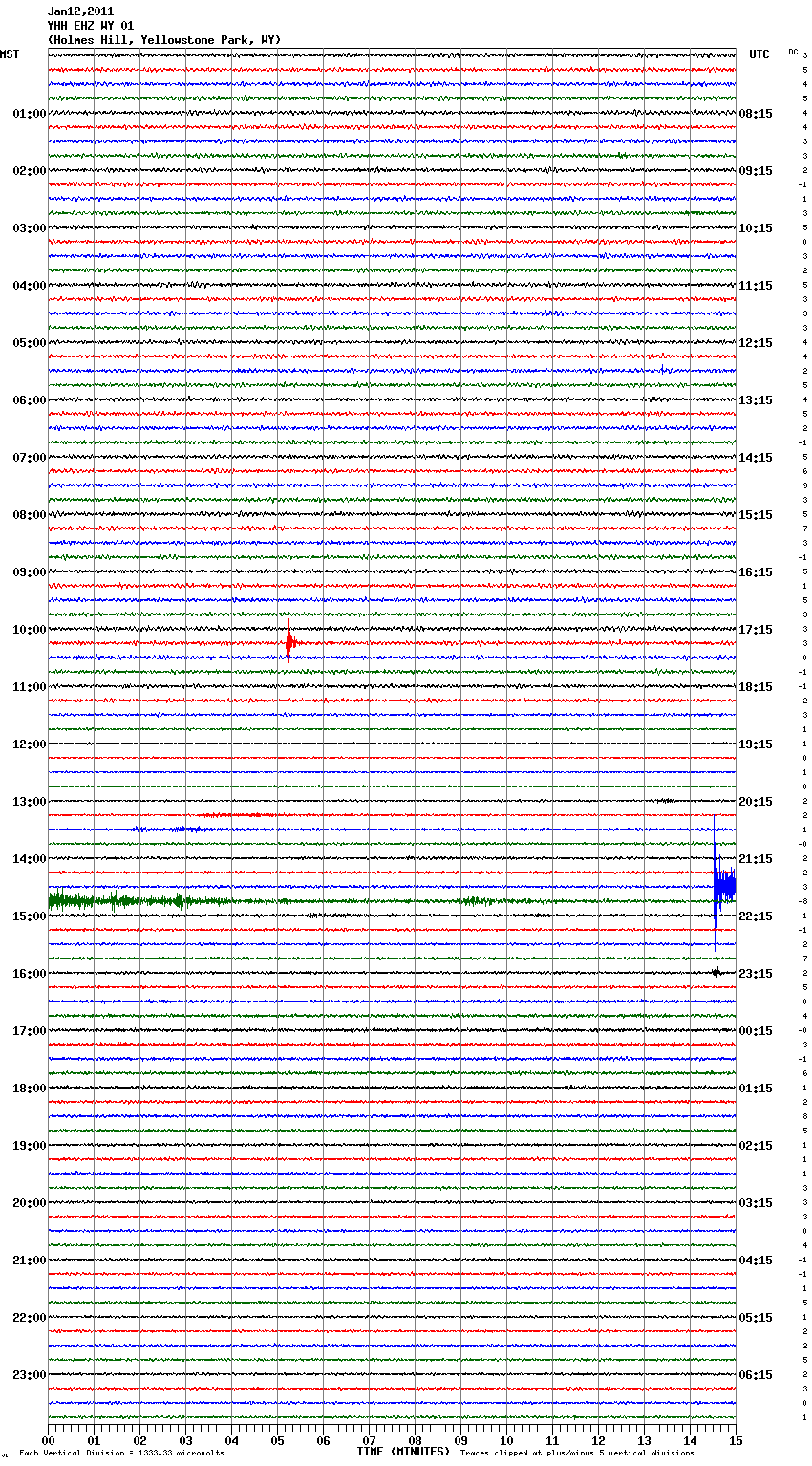Click the MST time zone label
812x1466 pixels.
[10, 54]
